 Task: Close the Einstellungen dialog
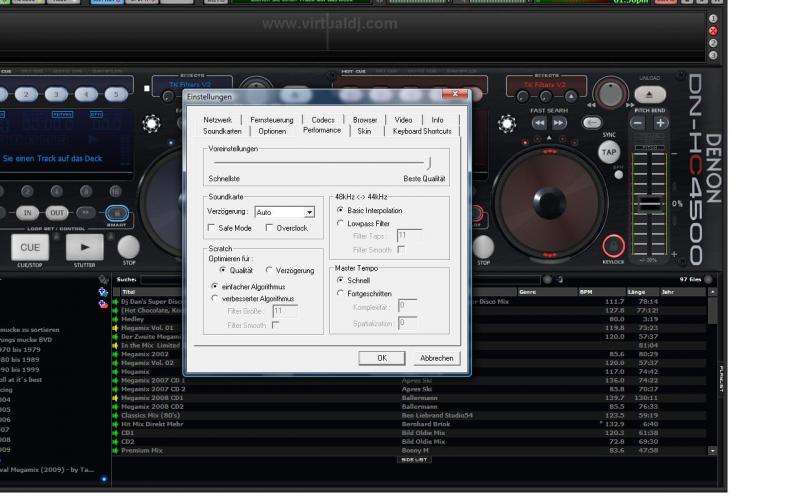(x=455, y=94)
